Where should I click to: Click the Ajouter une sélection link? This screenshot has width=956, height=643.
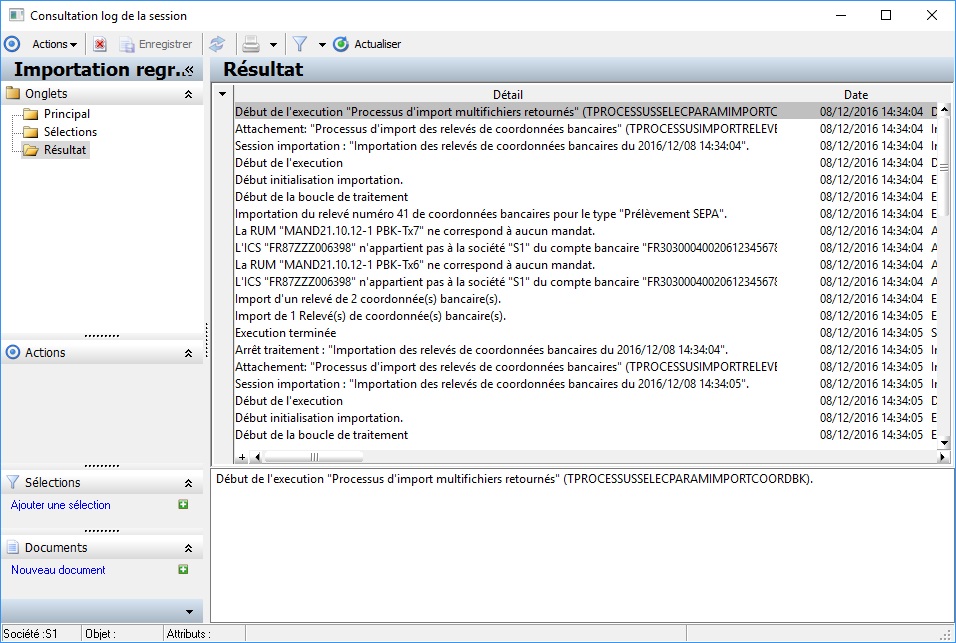coord(60,505)
